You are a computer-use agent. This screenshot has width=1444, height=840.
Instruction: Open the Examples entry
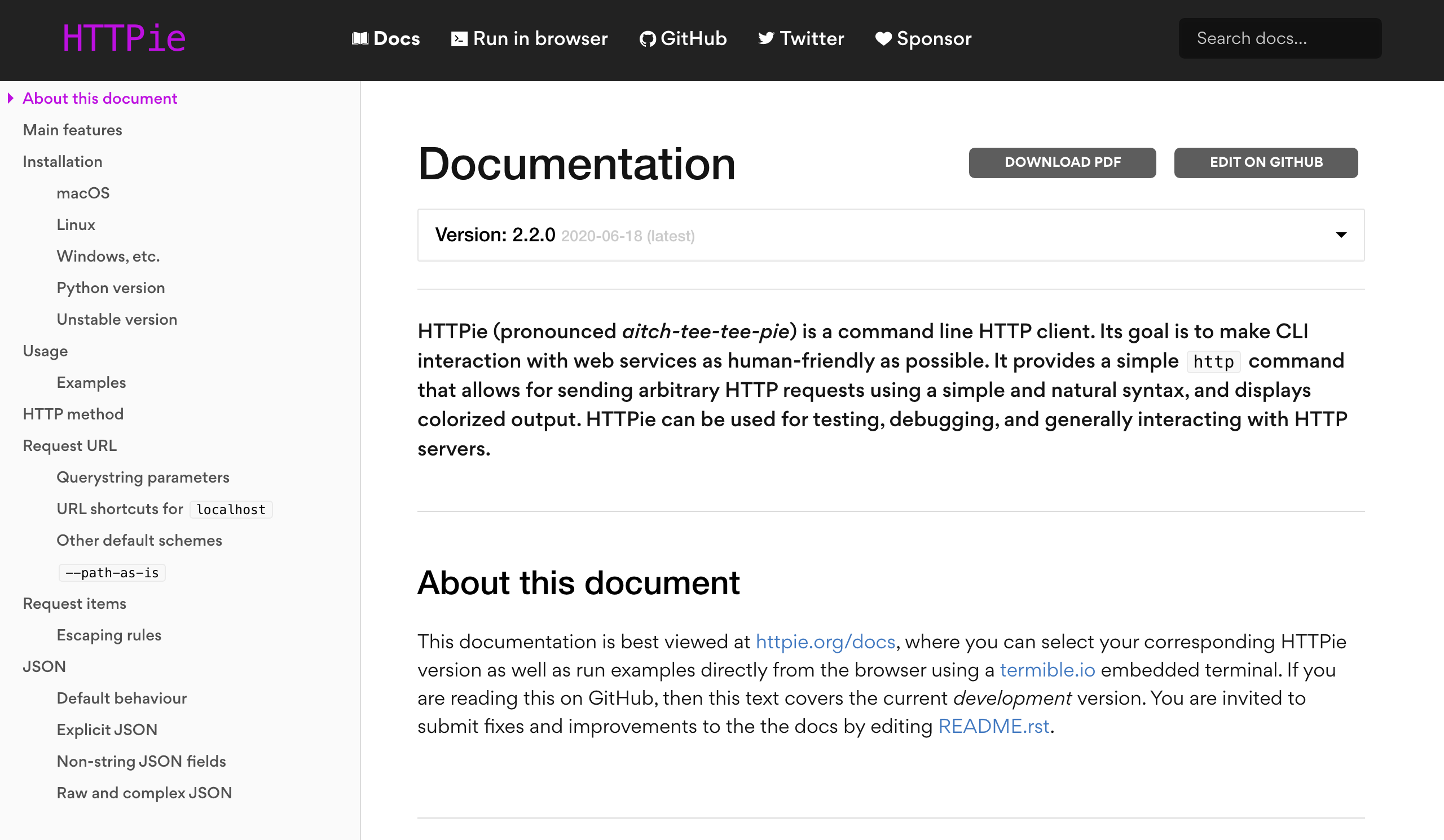(91, 382)
